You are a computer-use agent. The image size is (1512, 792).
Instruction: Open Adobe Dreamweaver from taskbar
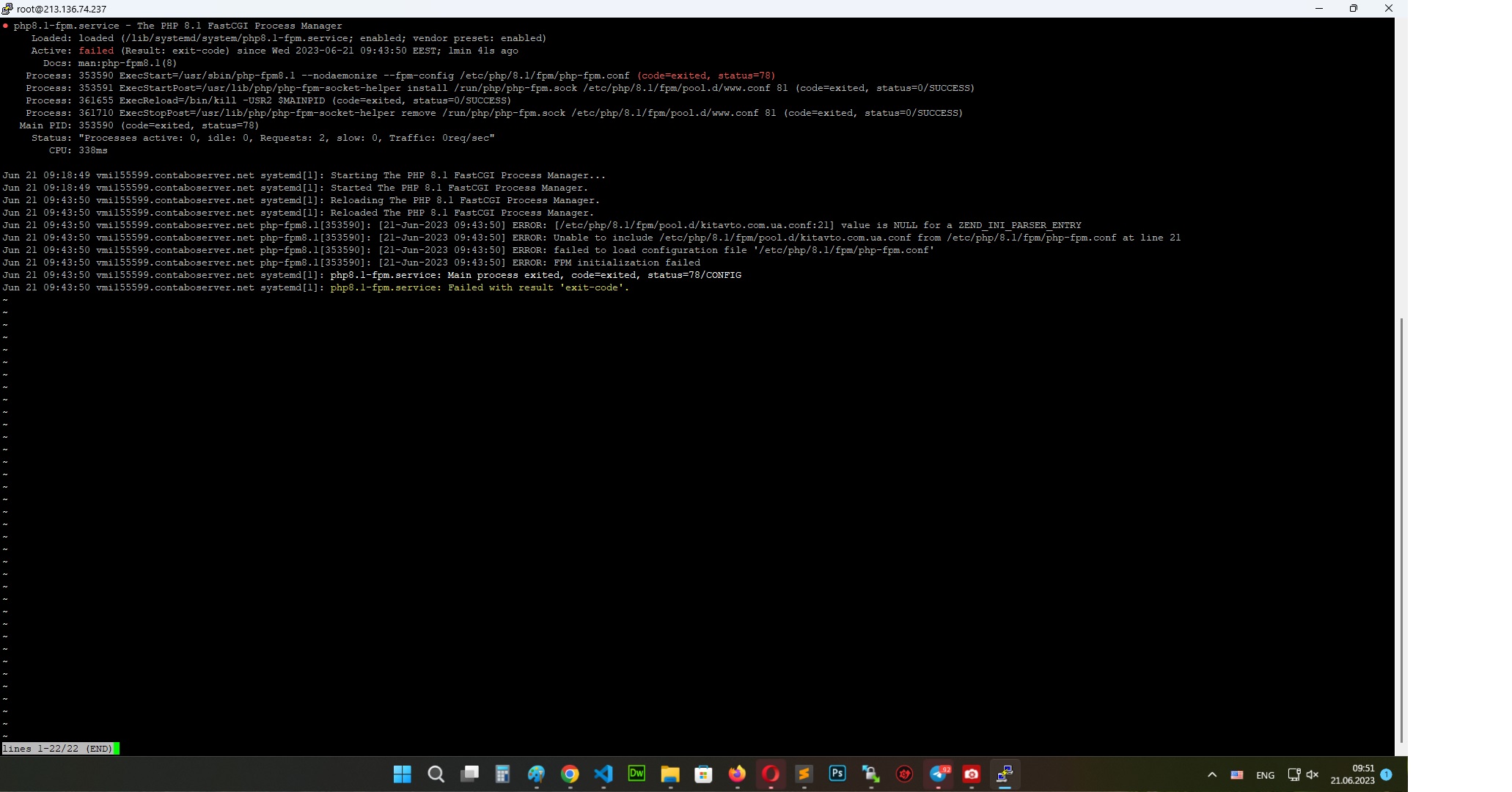click(636, 774)
